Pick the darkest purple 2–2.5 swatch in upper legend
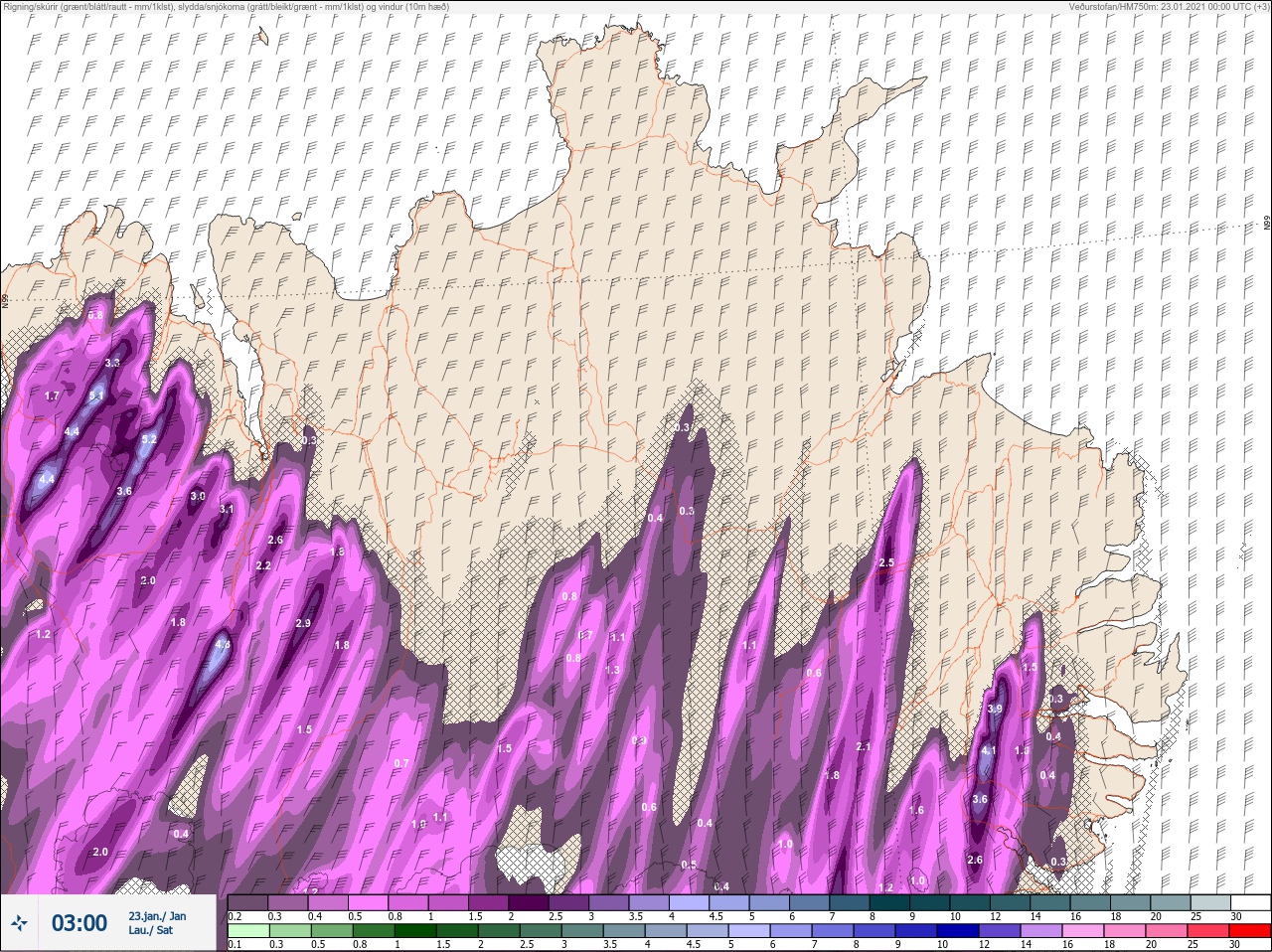Screen dimensions: 1272x952 click(531, 902)
